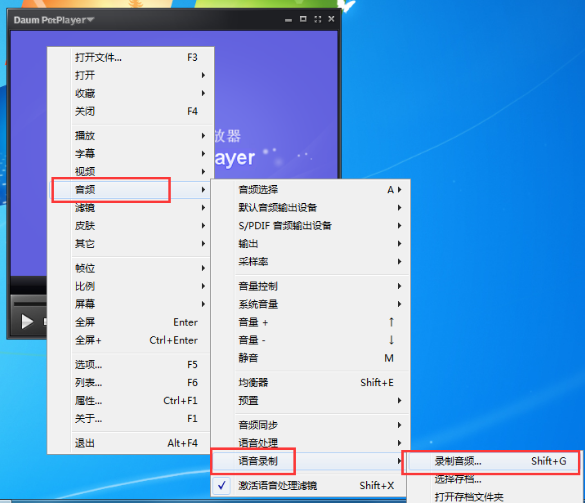
Task: Open 输出 submenu in audio menu
Action: [x=311, y=244]
